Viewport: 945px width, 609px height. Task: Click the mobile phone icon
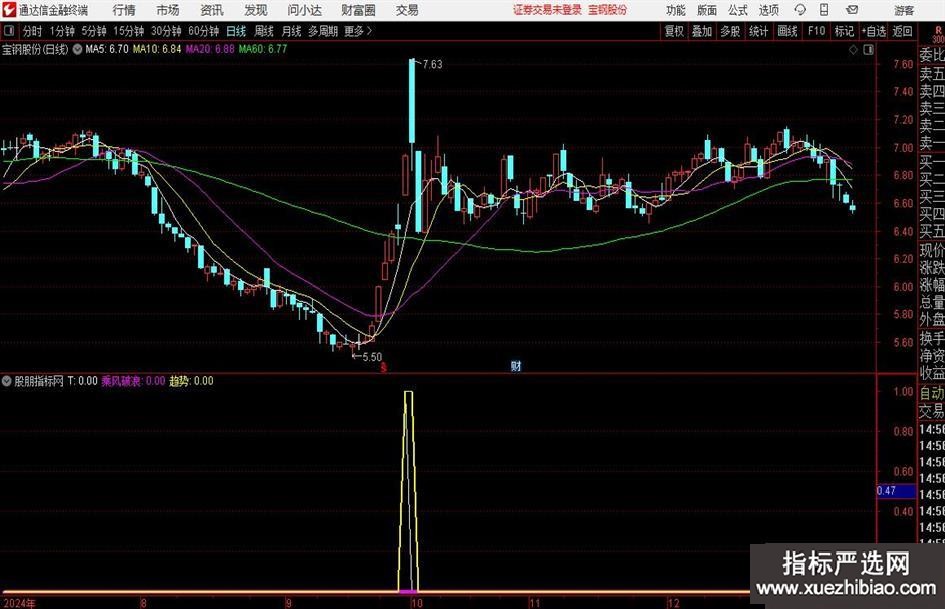[x=824, y=10]
